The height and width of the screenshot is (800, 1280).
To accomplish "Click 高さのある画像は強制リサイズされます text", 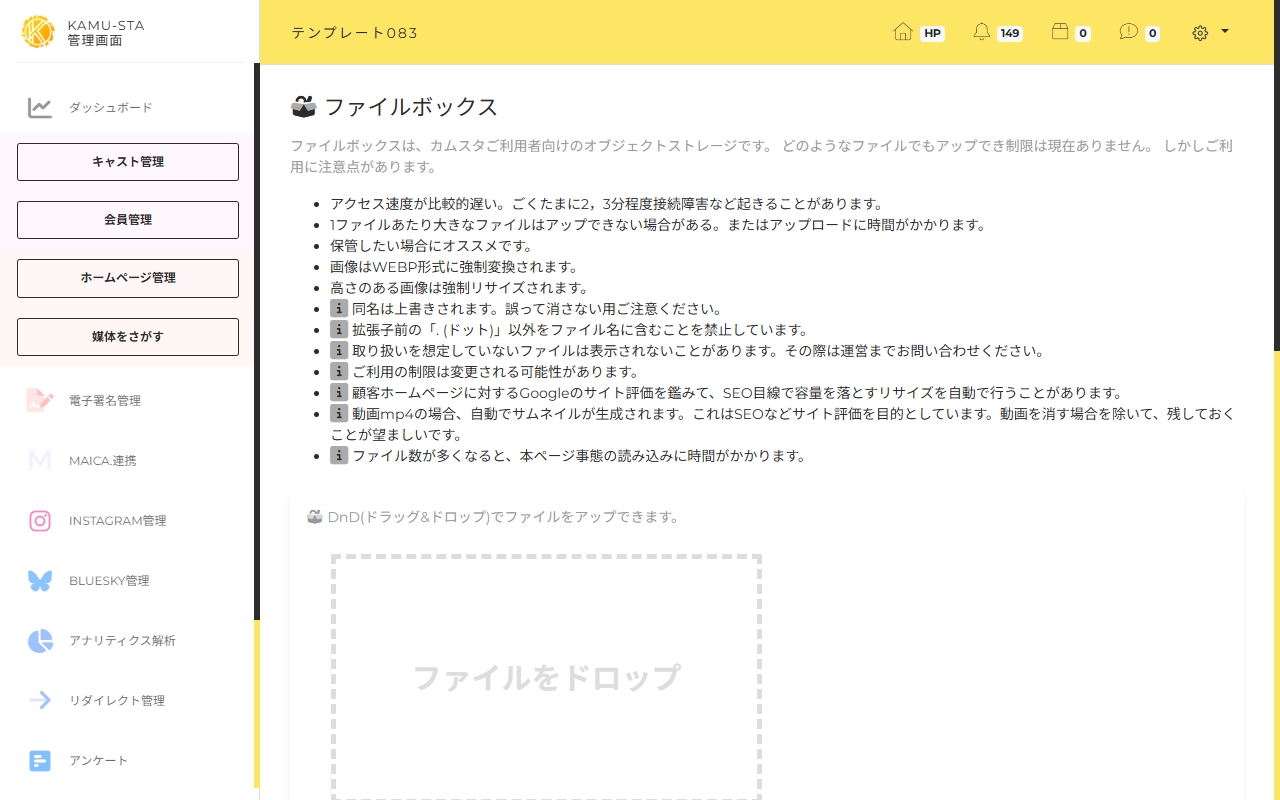I will click(x=459, y=288).
